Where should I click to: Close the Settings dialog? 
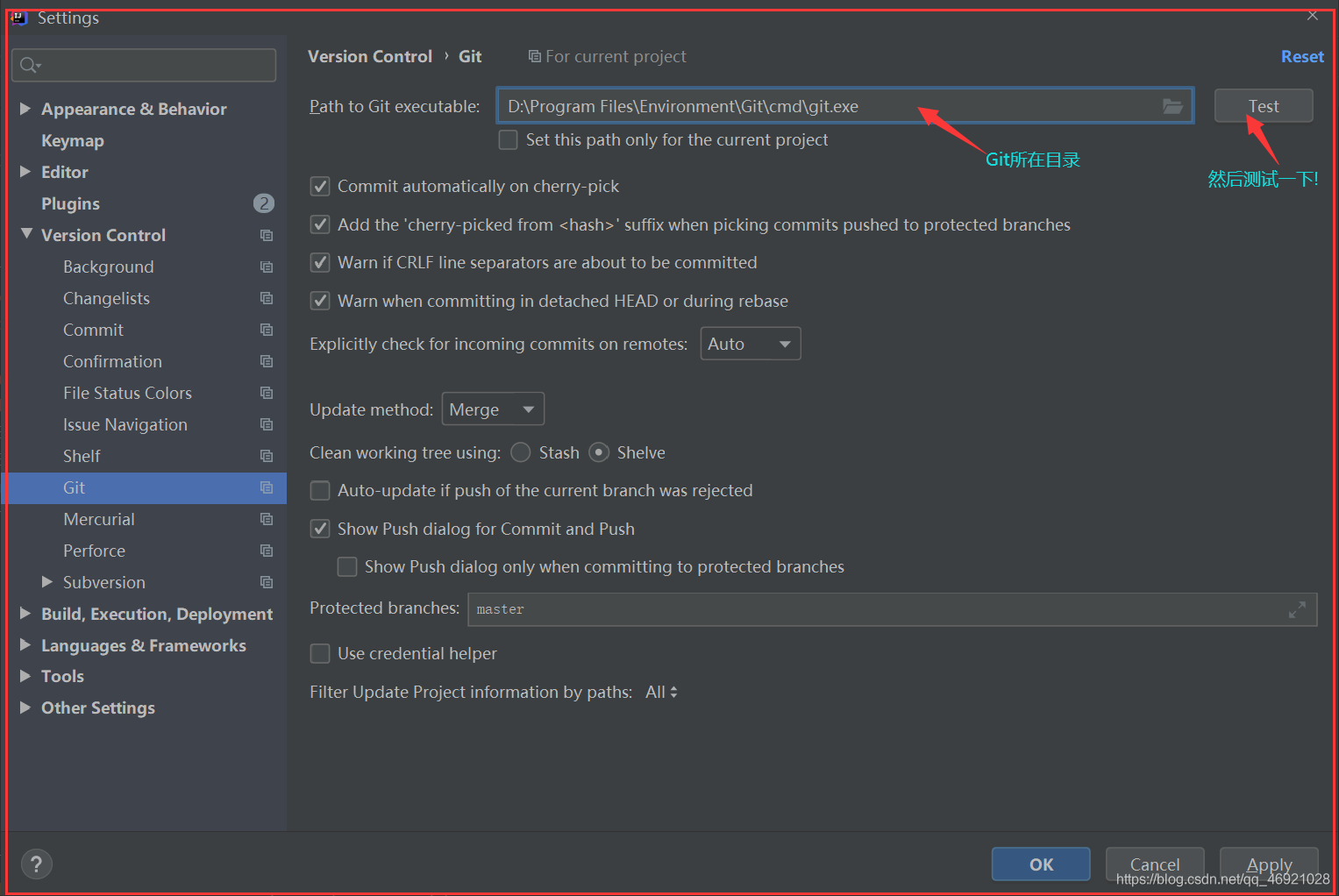[1312, 15]
